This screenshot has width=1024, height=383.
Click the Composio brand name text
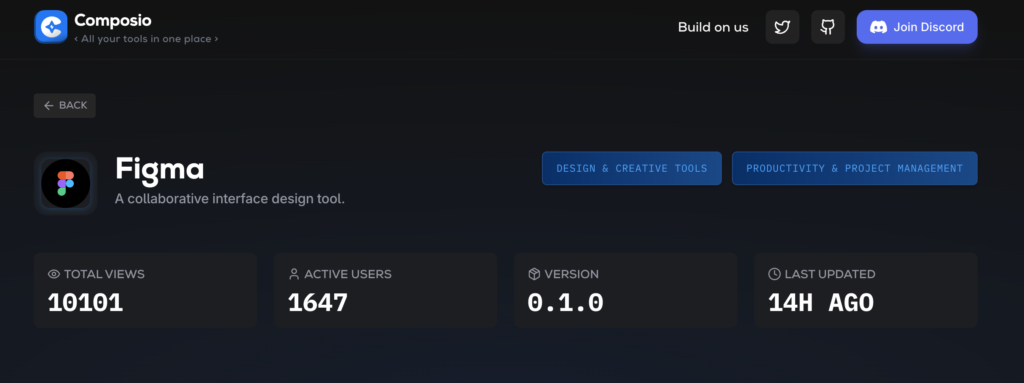click(112, 20)
